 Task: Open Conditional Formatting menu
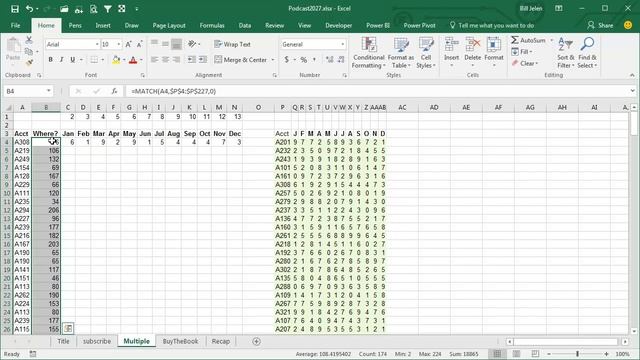click(369, 53)
